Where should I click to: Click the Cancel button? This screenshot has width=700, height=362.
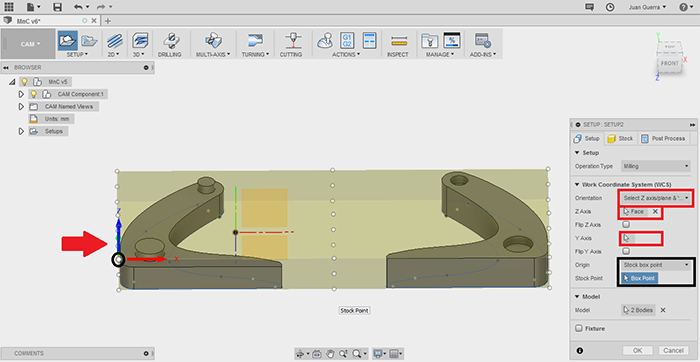pyautogui.click(x=673, y=350)
